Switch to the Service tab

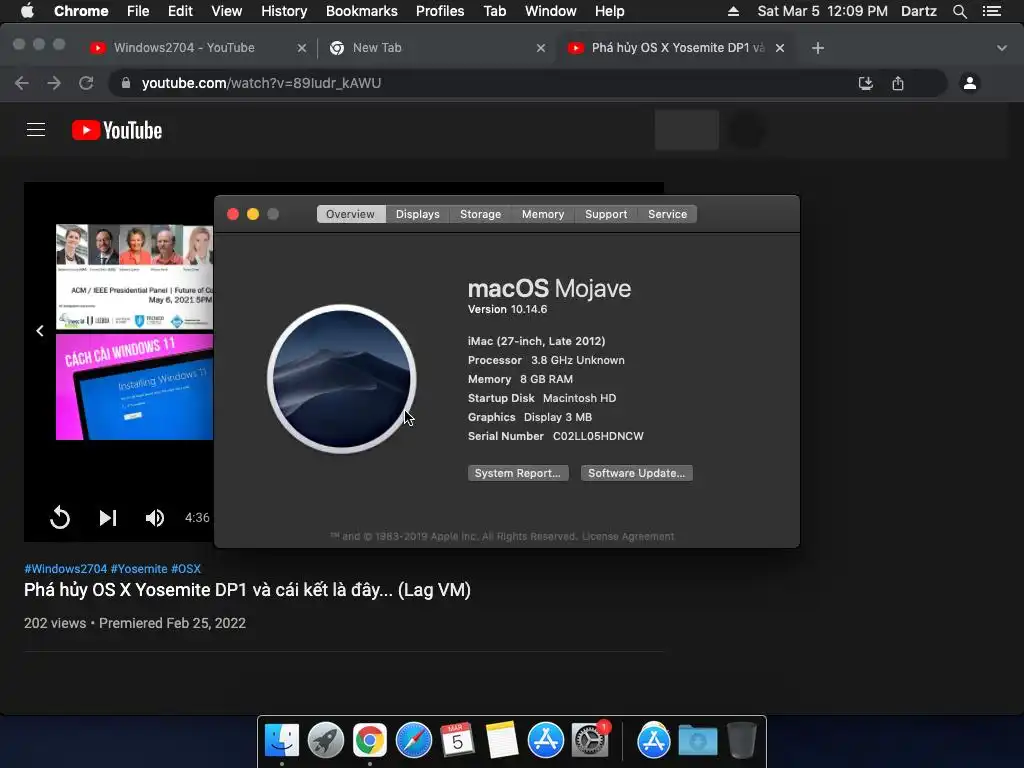click(667, 214)
